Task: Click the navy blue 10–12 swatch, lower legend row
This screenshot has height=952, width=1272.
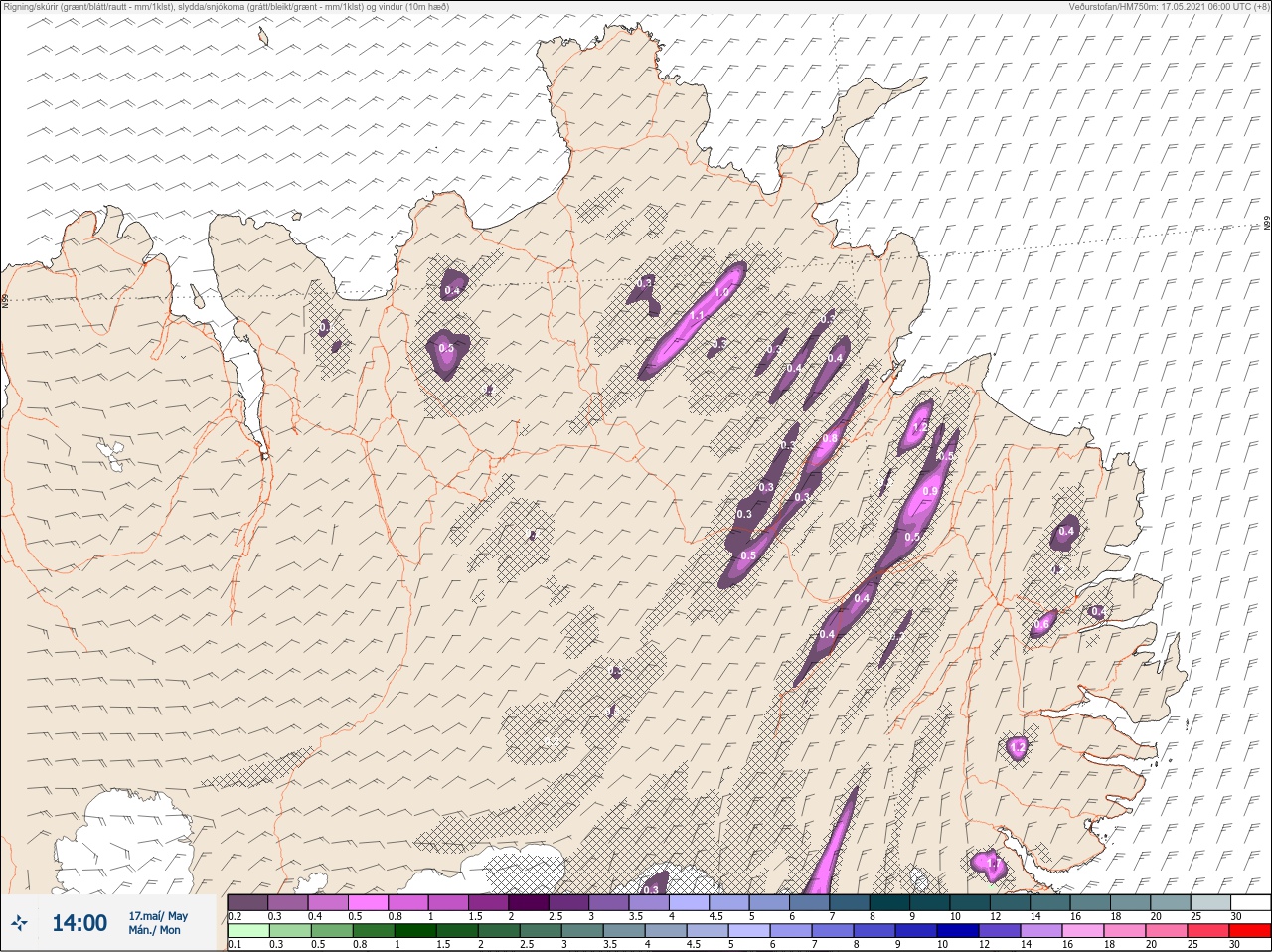Action: 960,931
